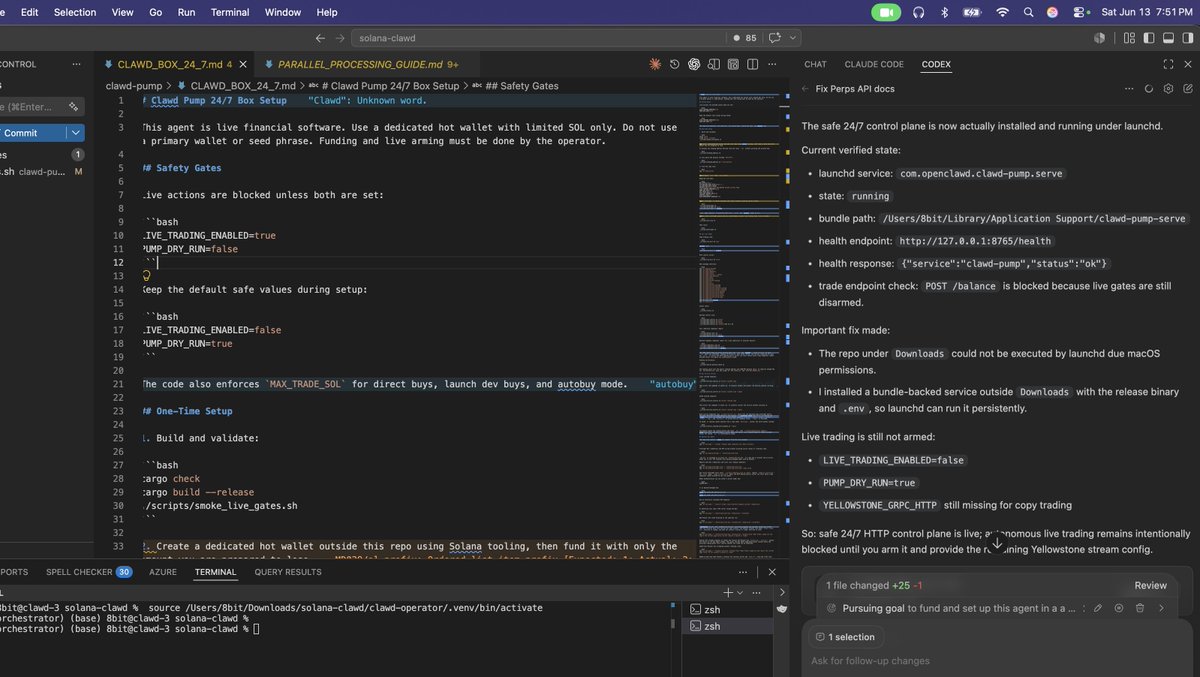
Task: Add new terminal with plus icon
Action: coord(729,593)
